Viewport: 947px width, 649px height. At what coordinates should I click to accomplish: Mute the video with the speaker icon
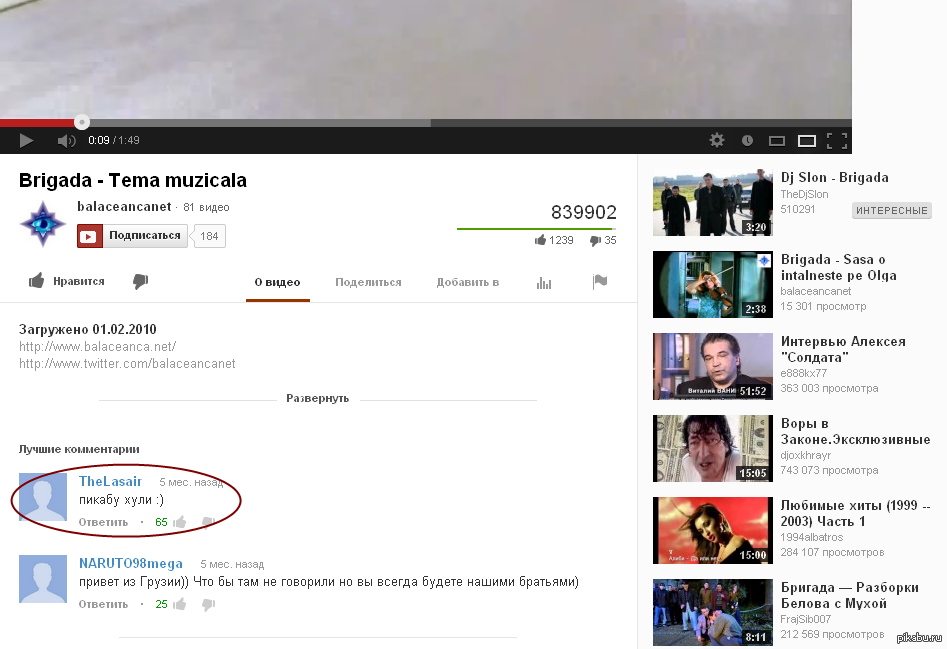point(66,141)
